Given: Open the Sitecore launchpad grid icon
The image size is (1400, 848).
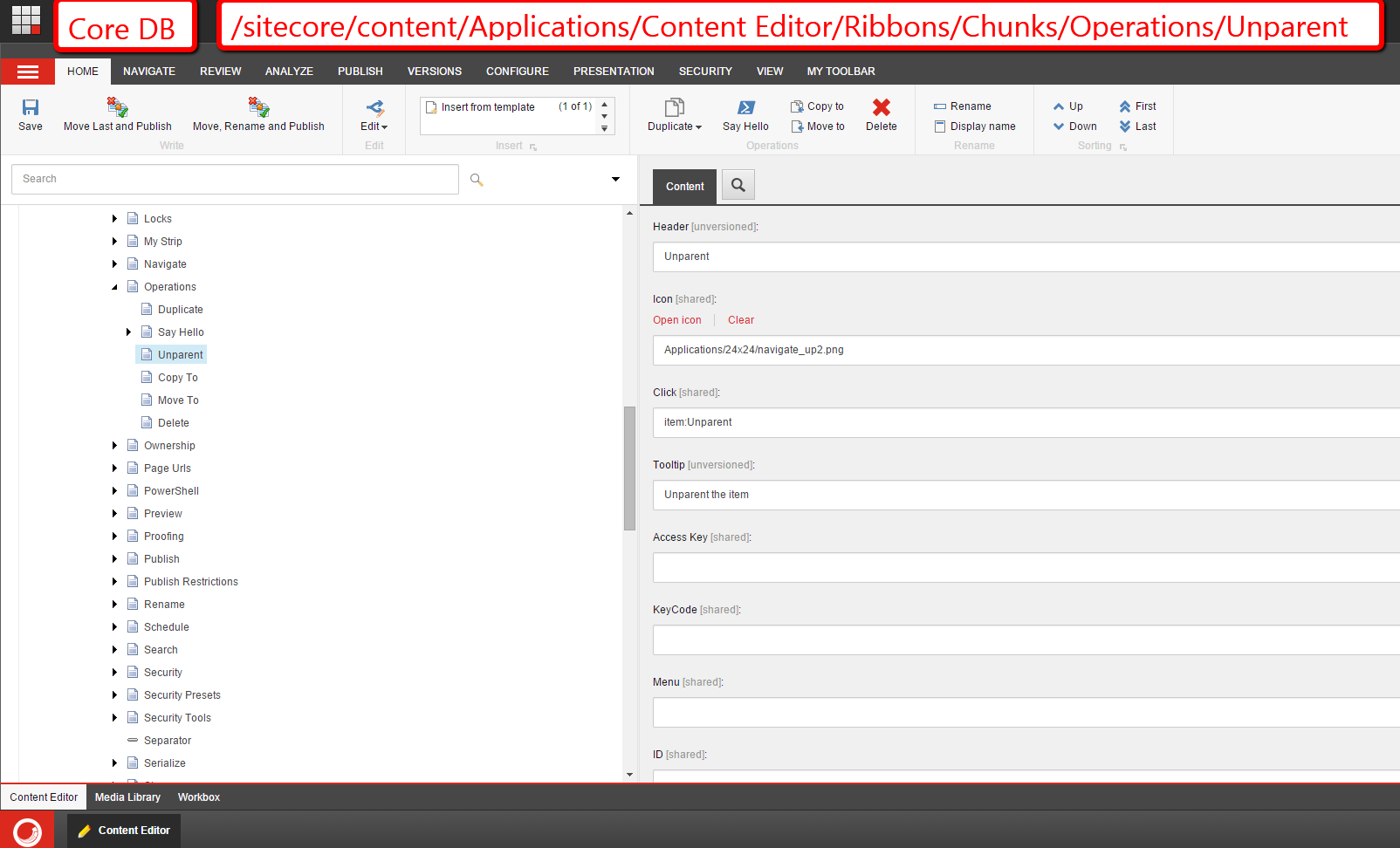Looking at the screenshot, I should (x=26, y=19).
